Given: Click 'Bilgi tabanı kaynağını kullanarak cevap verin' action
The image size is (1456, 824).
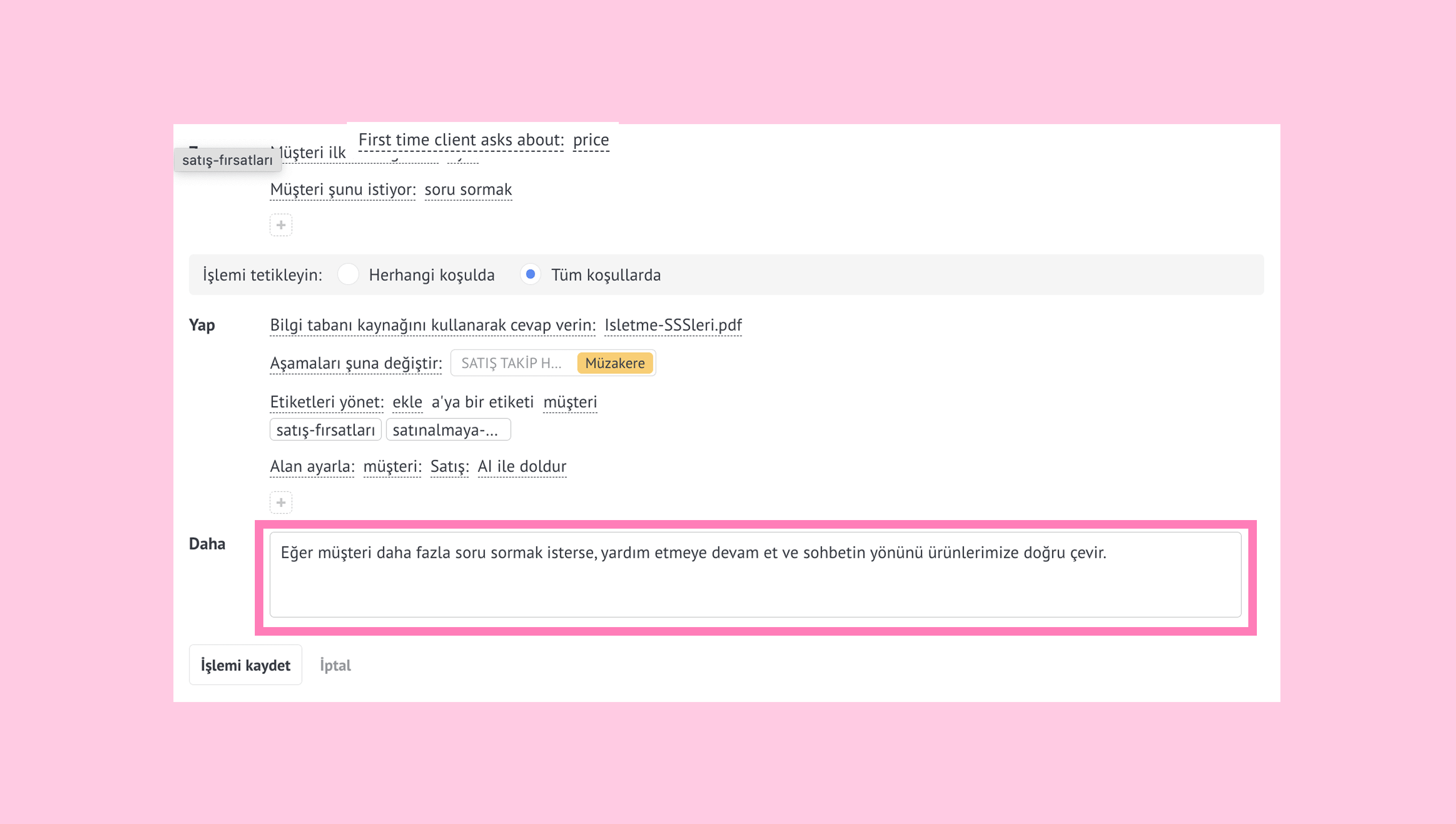Looking at the screenshot, I should point(433,325).
